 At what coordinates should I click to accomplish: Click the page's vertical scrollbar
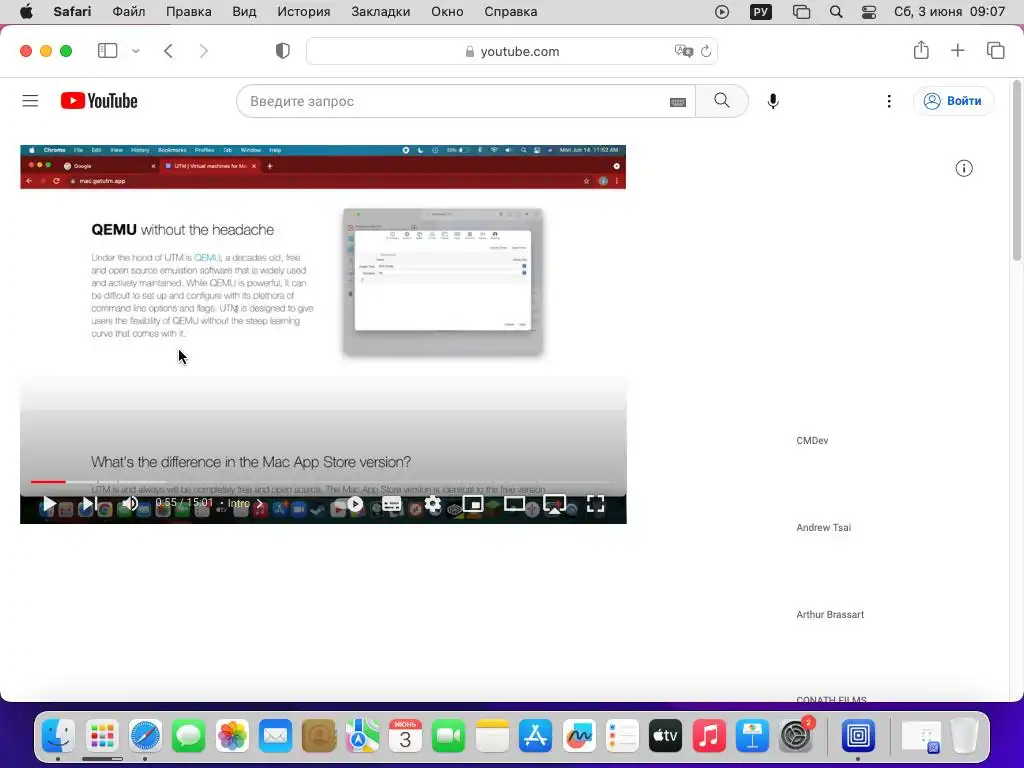1017,171
